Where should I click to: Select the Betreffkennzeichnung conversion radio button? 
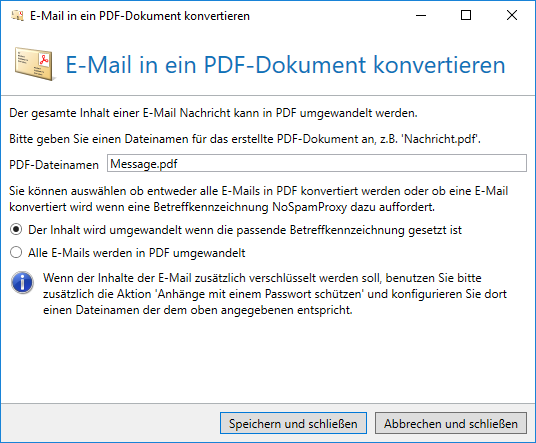(x=16, y=230)
